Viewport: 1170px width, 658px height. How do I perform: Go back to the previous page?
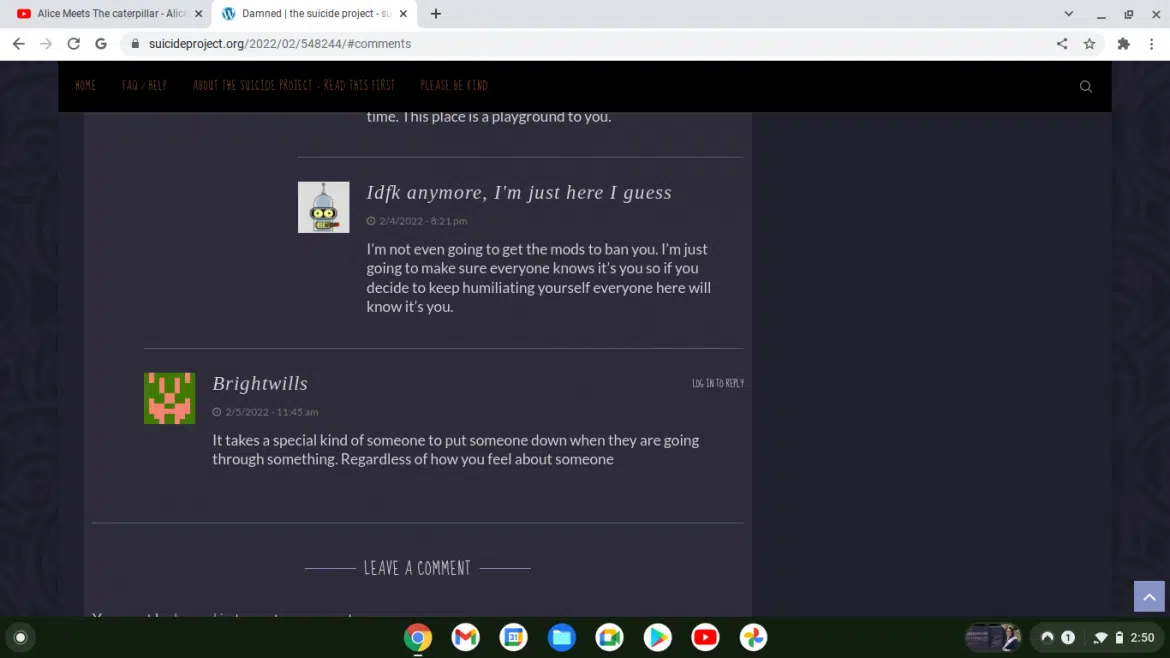point(18,44)
